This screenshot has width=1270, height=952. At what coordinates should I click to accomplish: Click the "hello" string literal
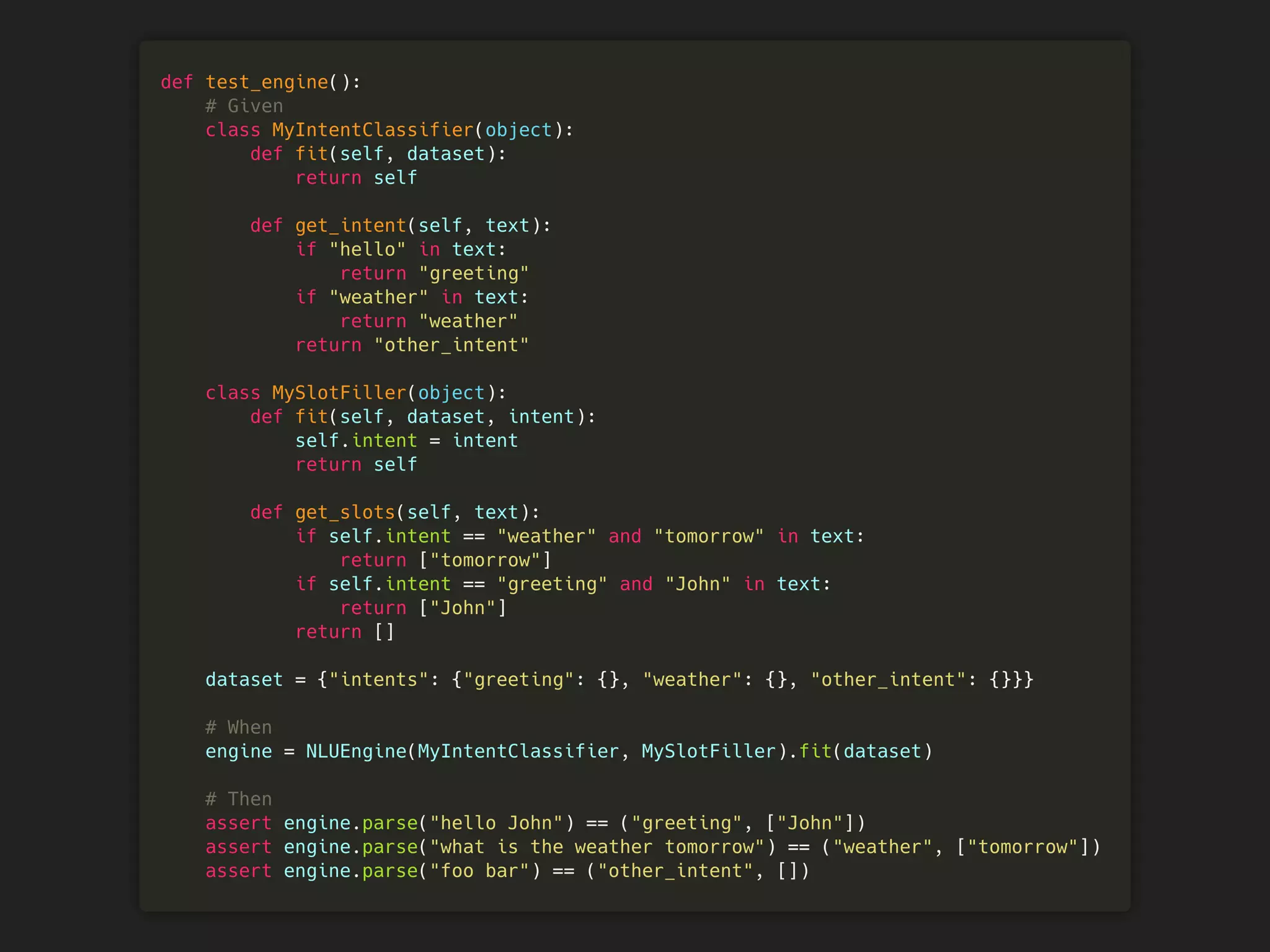pos(367,249)
